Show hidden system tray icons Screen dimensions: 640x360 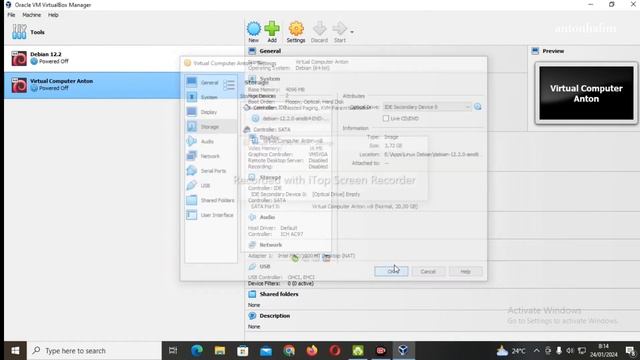click(x=536, y=351)
